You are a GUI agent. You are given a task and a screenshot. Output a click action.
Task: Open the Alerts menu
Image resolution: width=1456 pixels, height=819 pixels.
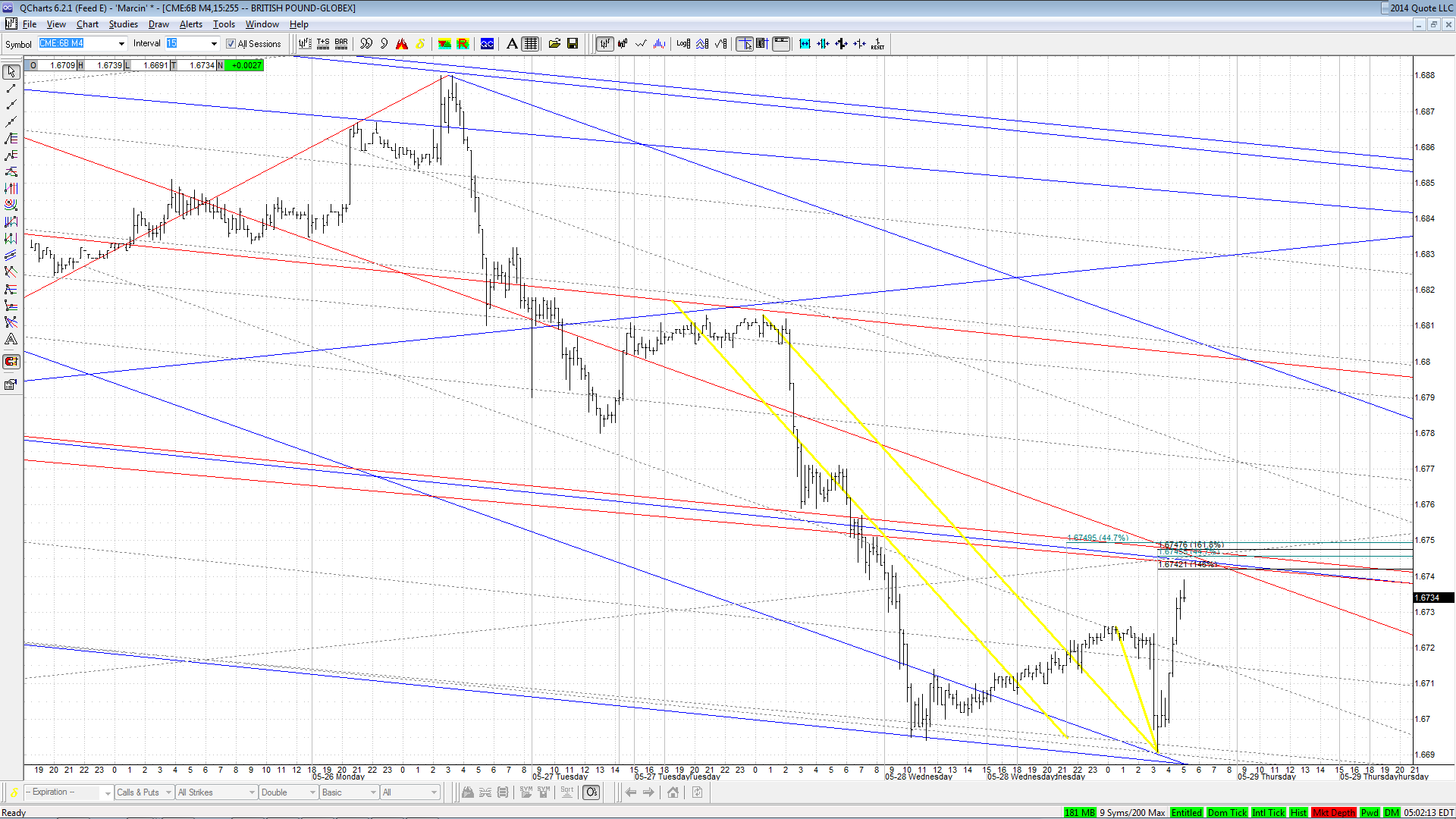(x=191, y=24)
